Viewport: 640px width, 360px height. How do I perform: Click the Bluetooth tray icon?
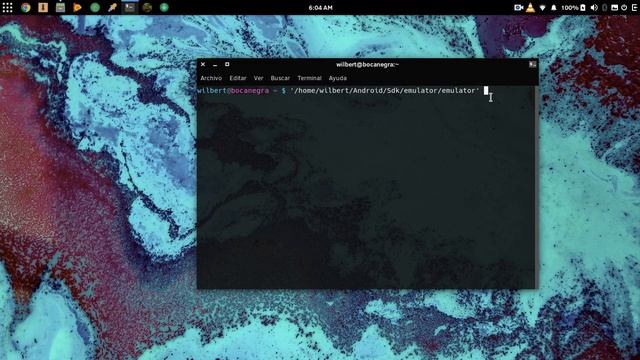click(x=604, y=8)
